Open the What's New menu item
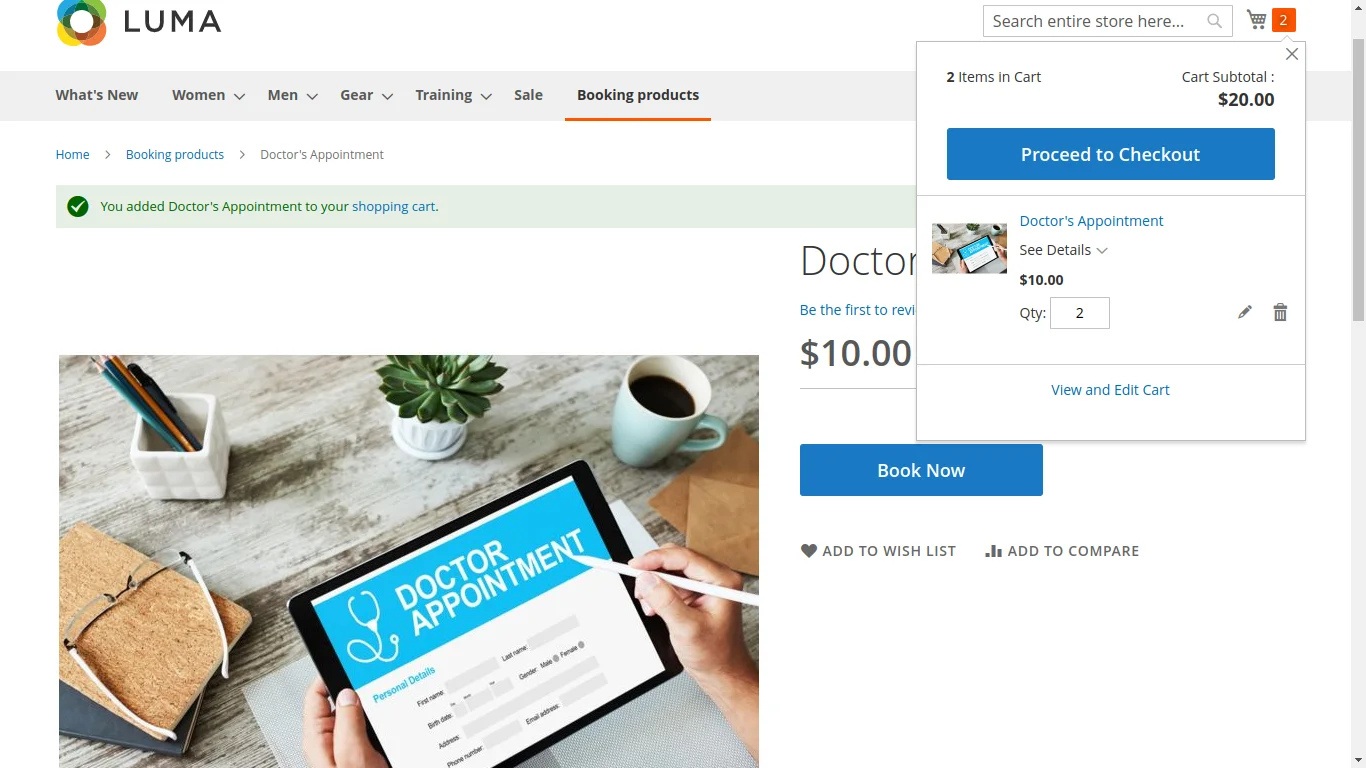This screenshot has width=1366, height=768. 97,95
